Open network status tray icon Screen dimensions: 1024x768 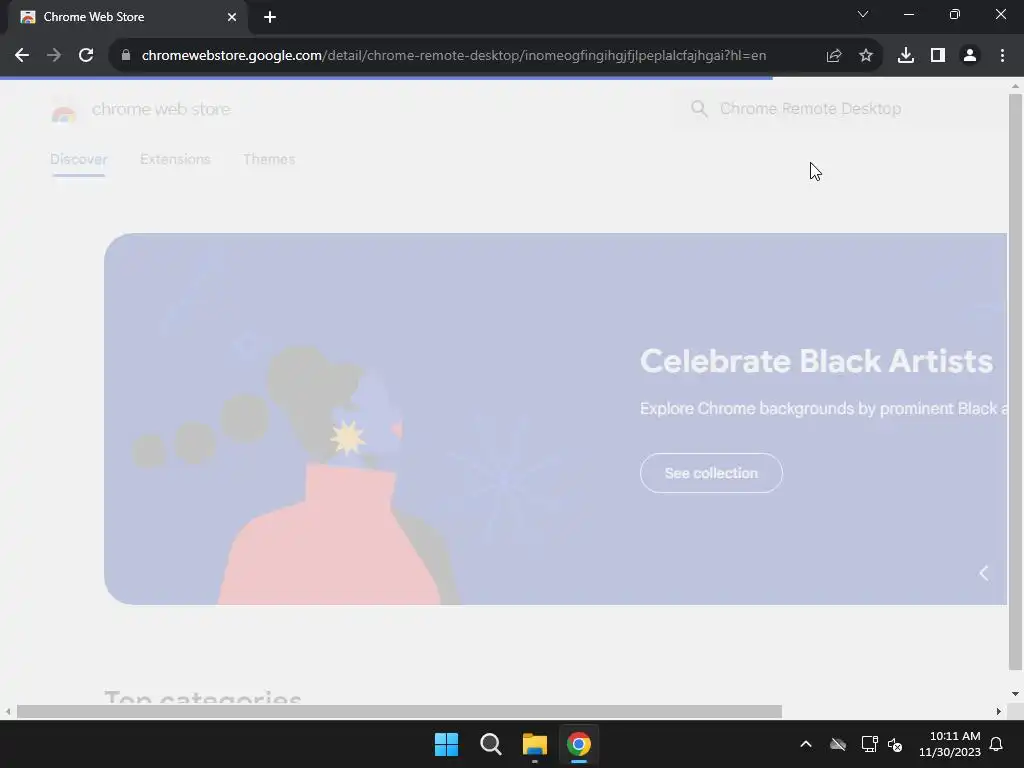point(869,744)
